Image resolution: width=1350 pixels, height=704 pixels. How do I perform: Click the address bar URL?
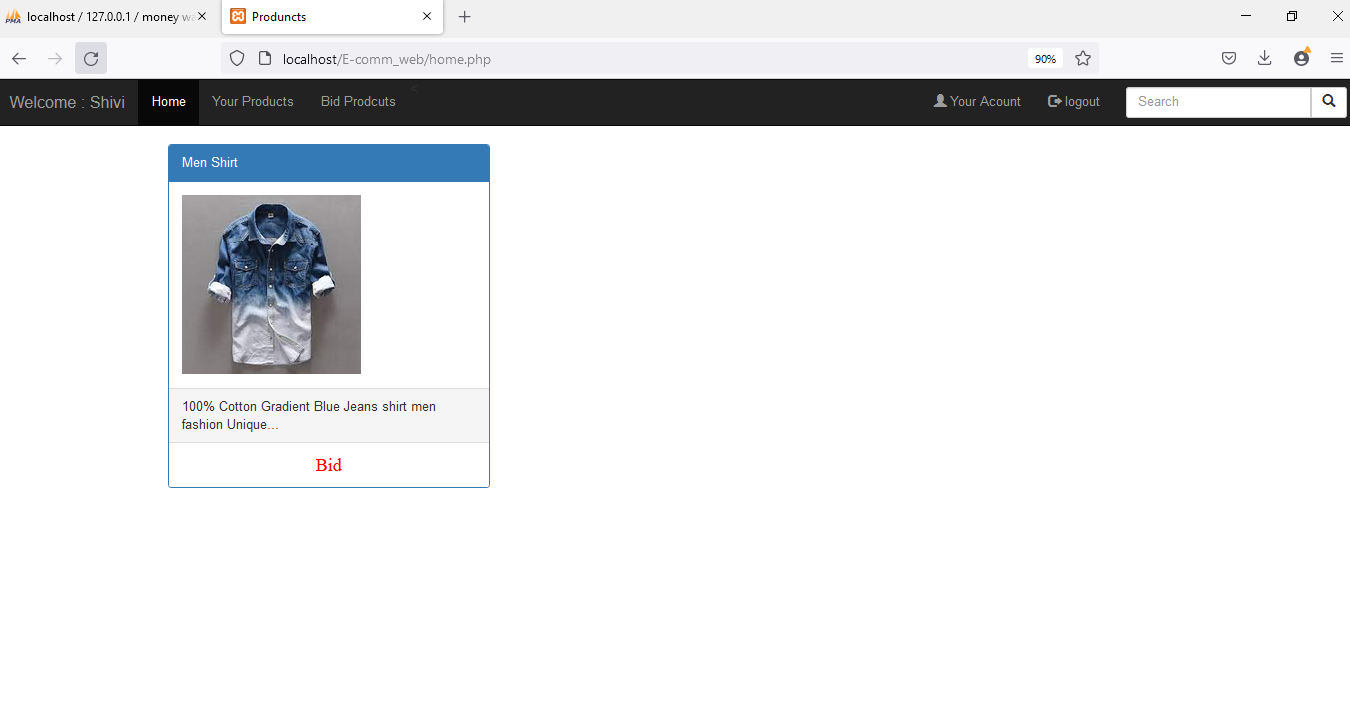pos(387,59)
